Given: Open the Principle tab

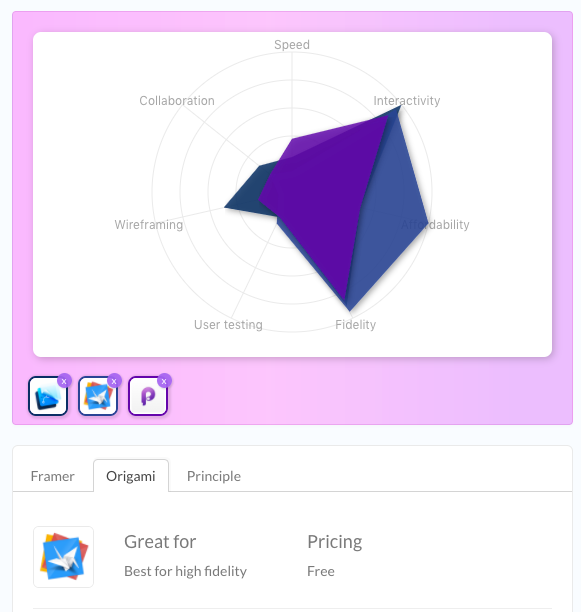Looking at the screenshot, I should tap(214, 476).
